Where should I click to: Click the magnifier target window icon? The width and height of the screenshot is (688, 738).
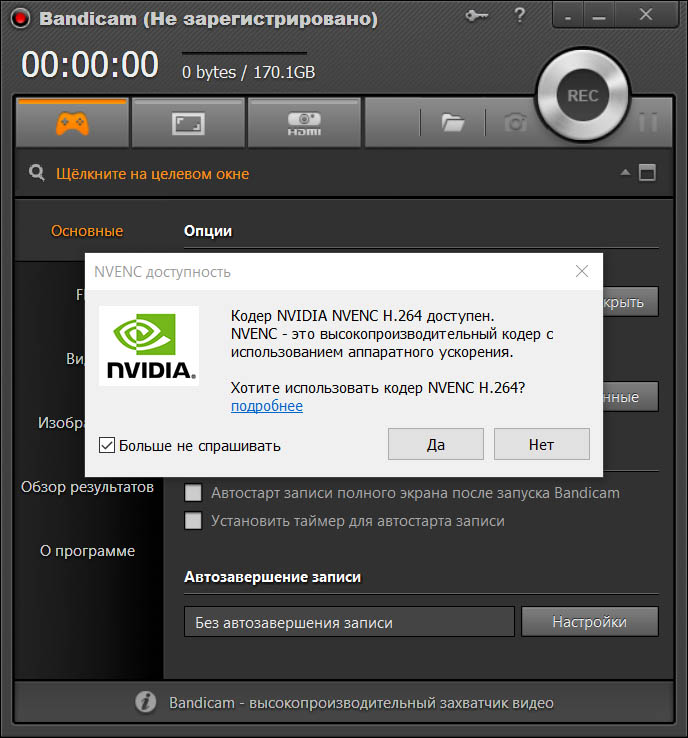tap(37, 173)
